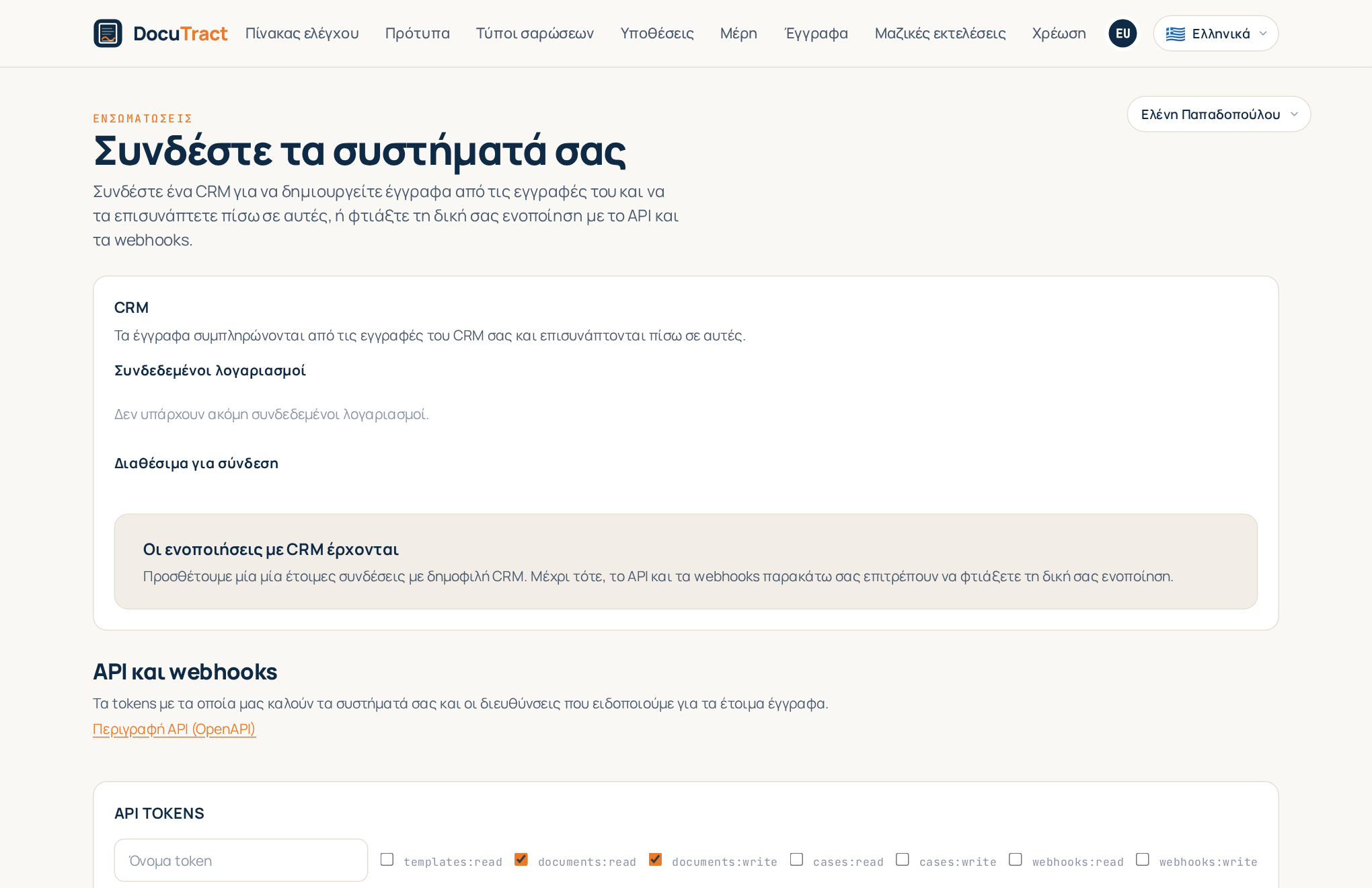Go to Πίνακας ελέγχου
The width and height of the screenshot is (1372, 888).
point(302,34)
